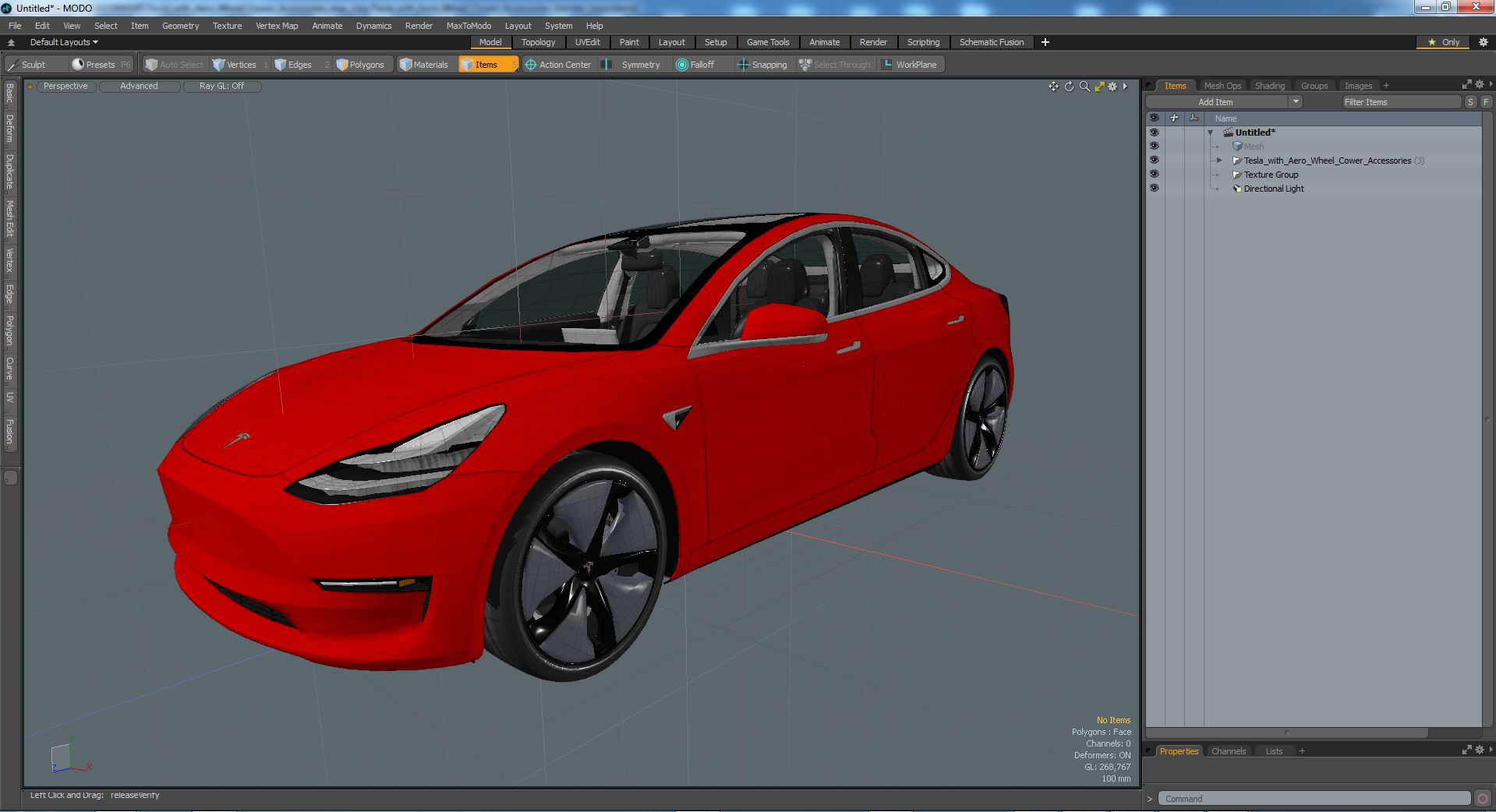
Task: Click the command history record icon
Action: tap(1483, 798)
